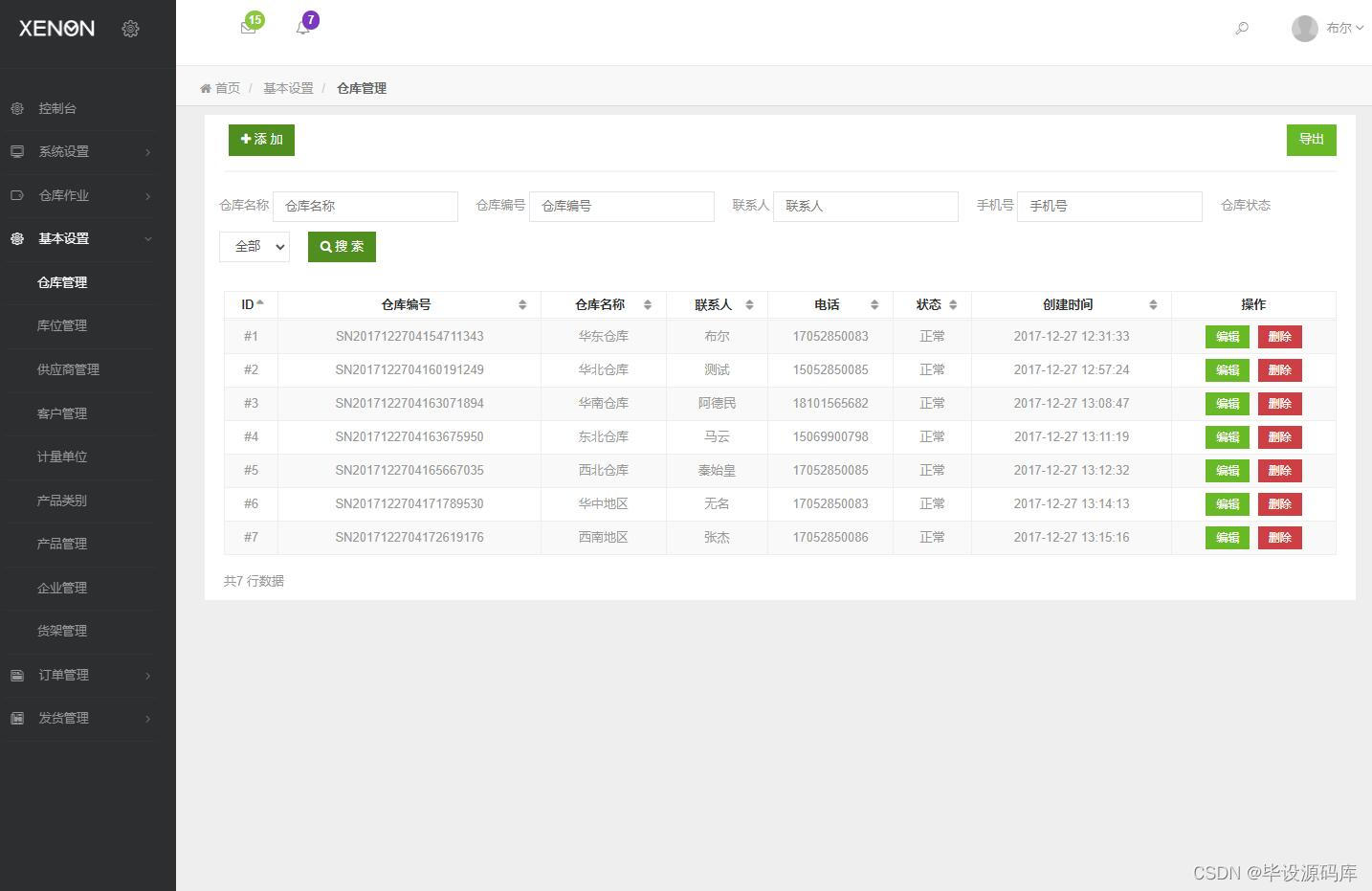Open the 布尔 user menu arrow

[x=1360, y=29]
